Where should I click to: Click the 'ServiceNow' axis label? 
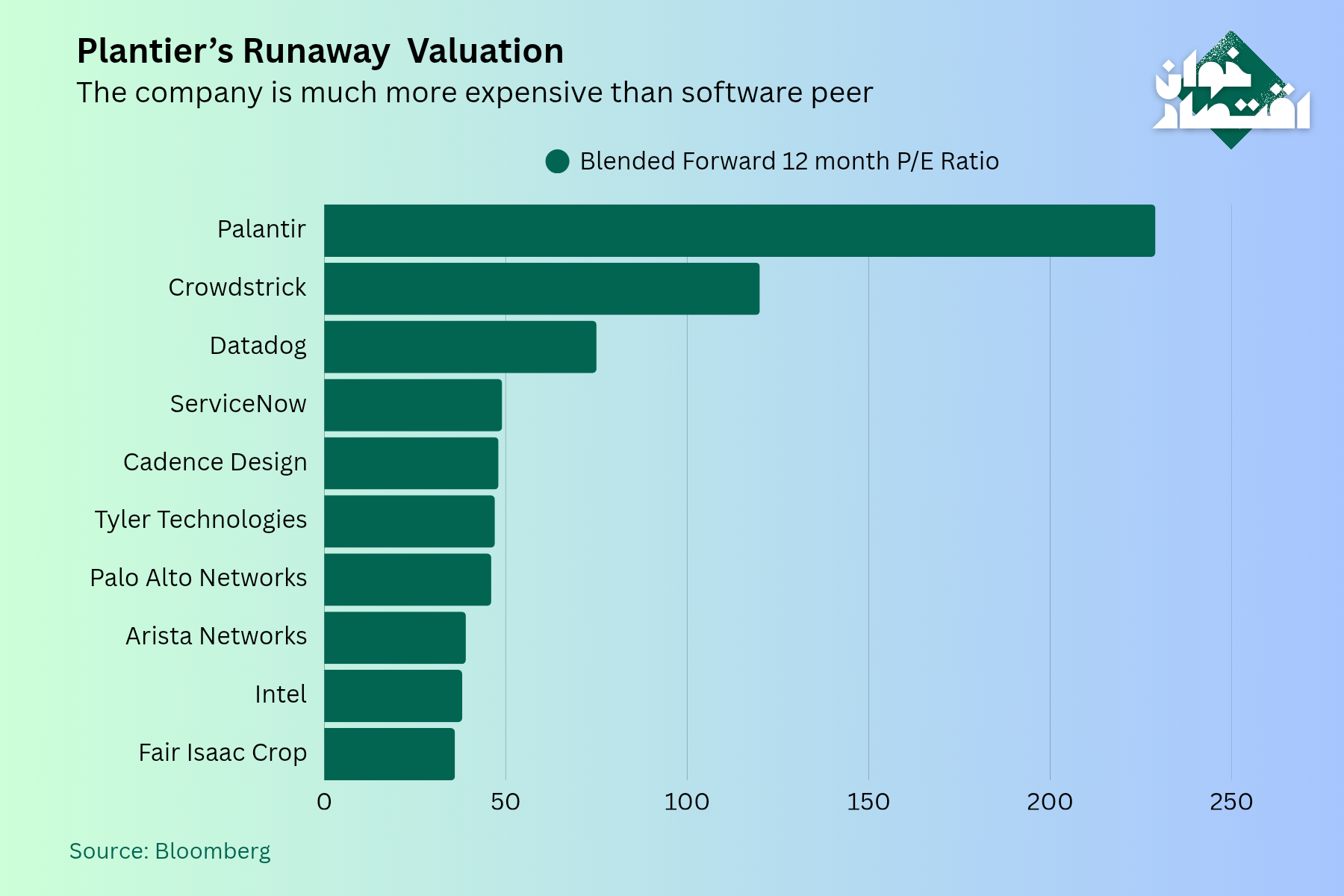238,404
